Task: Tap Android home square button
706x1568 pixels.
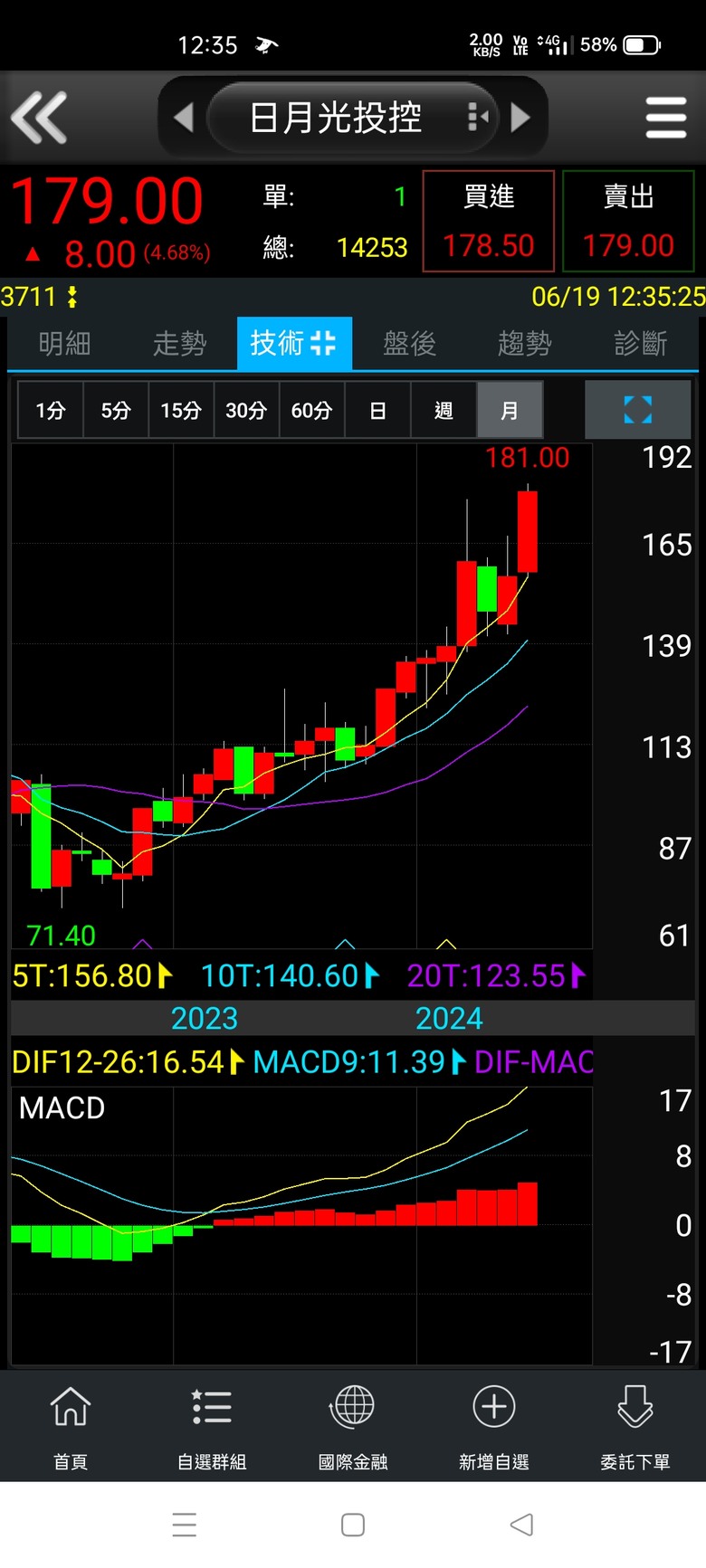Action: tap(353, 1525)
